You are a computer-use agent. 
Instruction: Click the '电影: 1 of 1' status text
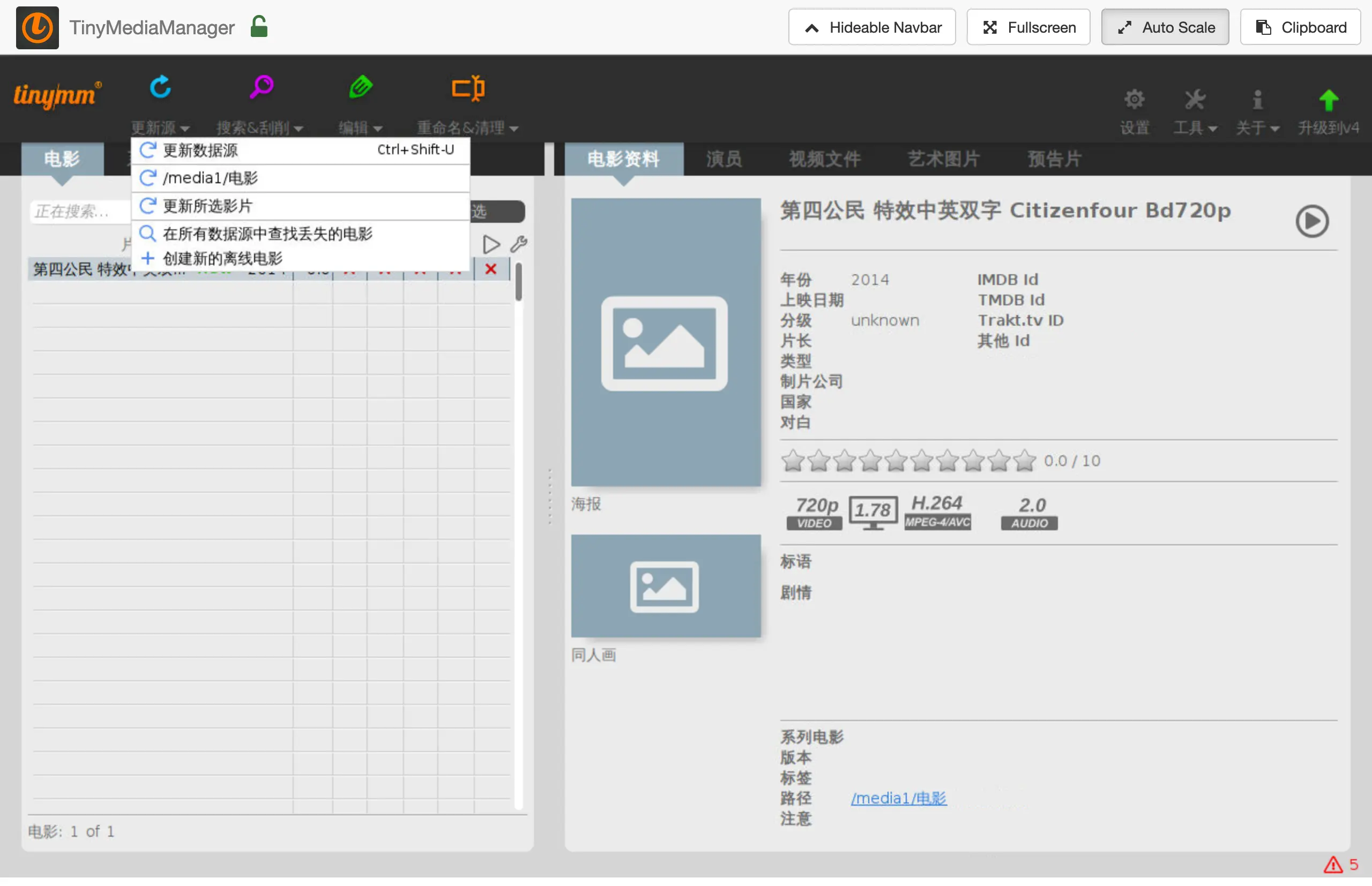(71, 831)
